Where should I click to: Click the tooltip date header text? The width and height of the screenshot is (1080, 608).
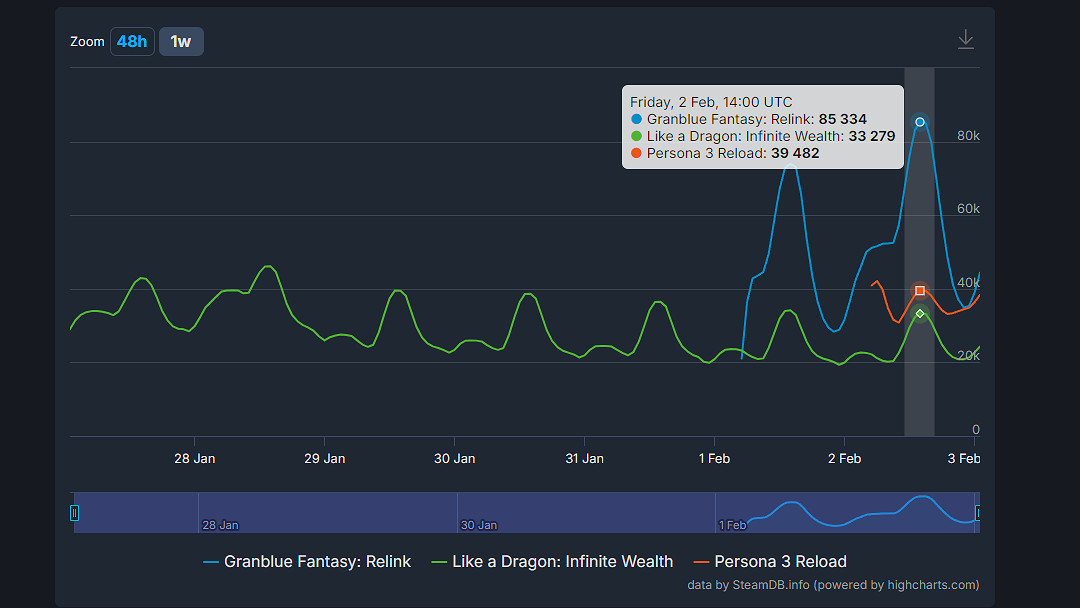coord(711,102)
